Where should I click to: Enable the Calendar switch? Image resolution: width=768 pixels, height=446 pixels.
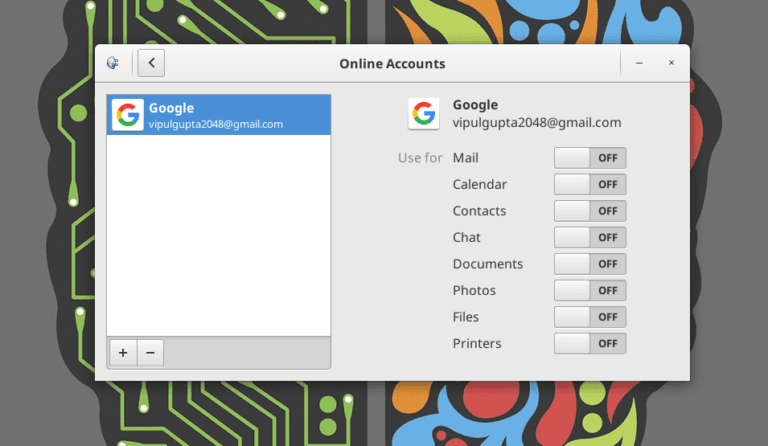pyautogui.click(x=590, y=185)
